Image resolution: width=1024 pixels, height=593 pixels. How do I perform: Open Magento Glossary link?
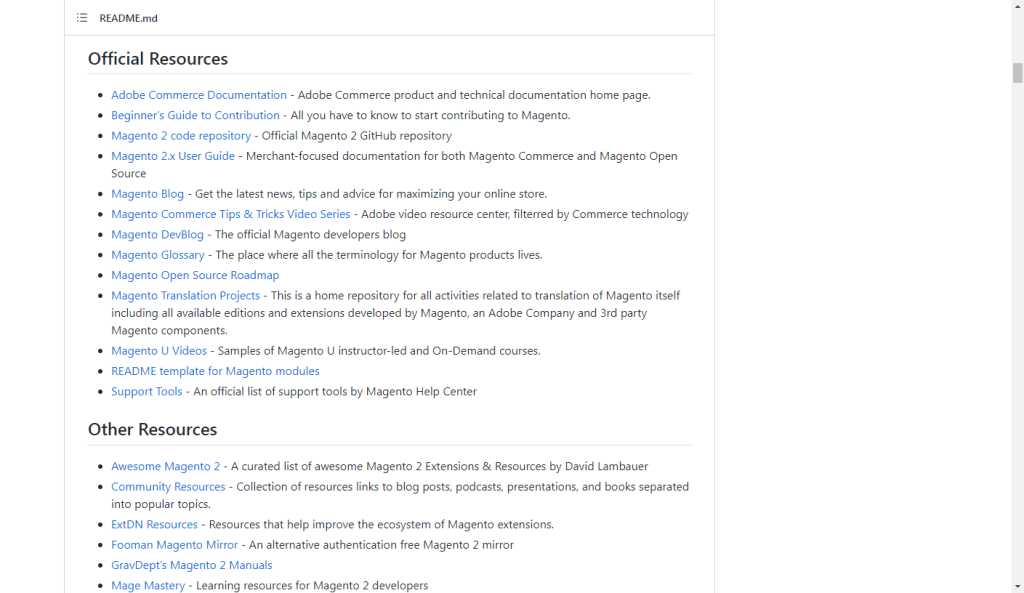coord(157,254)
